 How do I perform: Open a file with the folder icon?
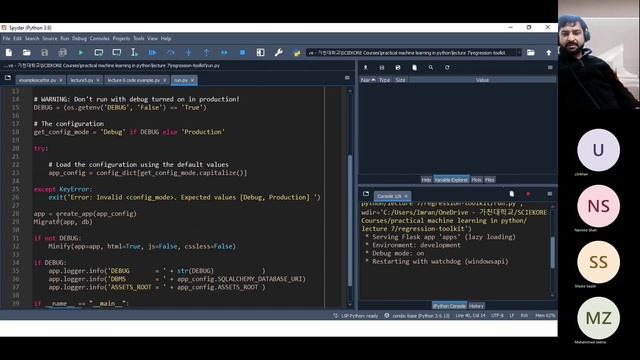pos(27,53)
